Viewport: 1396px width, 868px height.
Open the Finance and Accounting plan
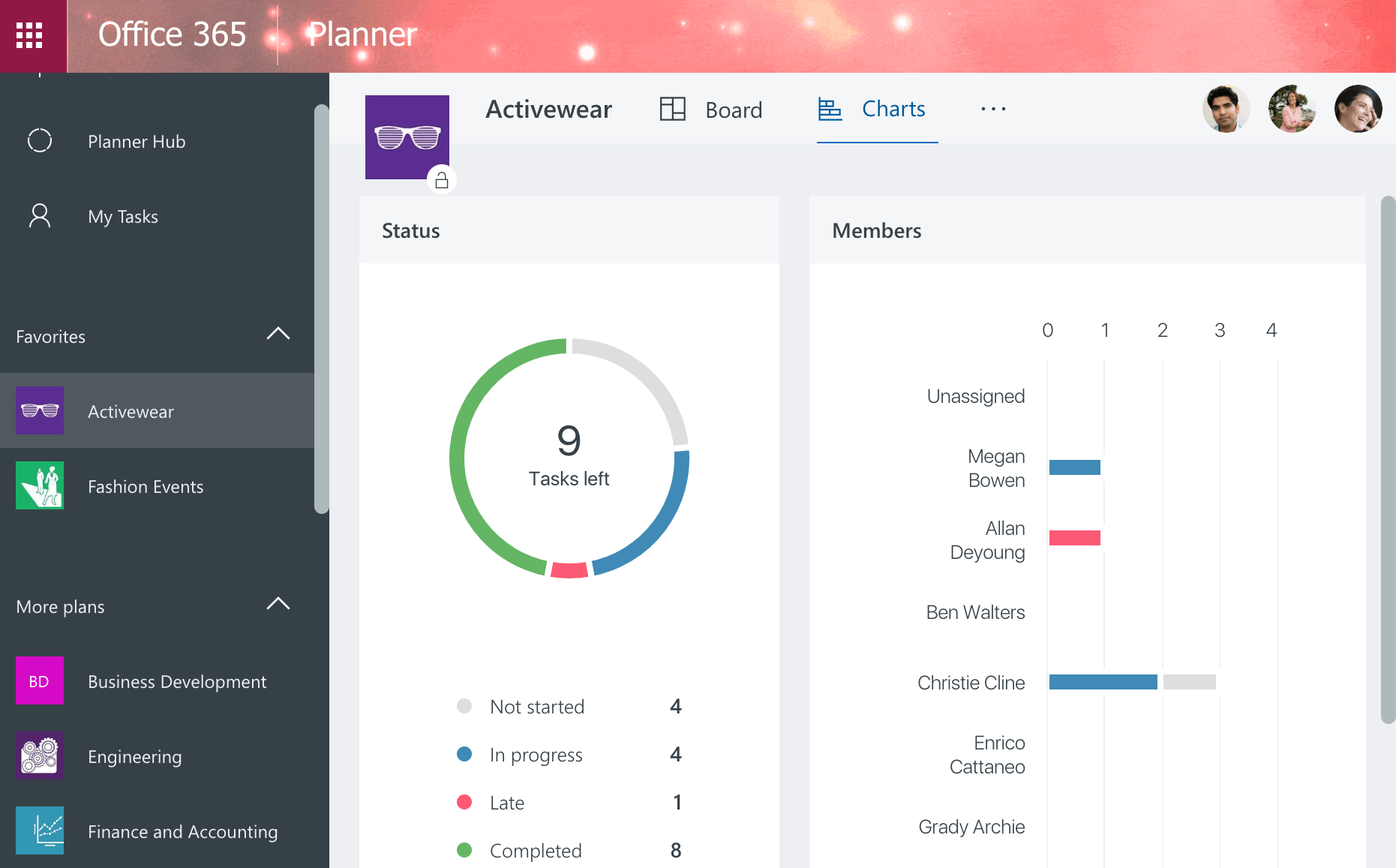pyautogui.click(x=182, y=831)
